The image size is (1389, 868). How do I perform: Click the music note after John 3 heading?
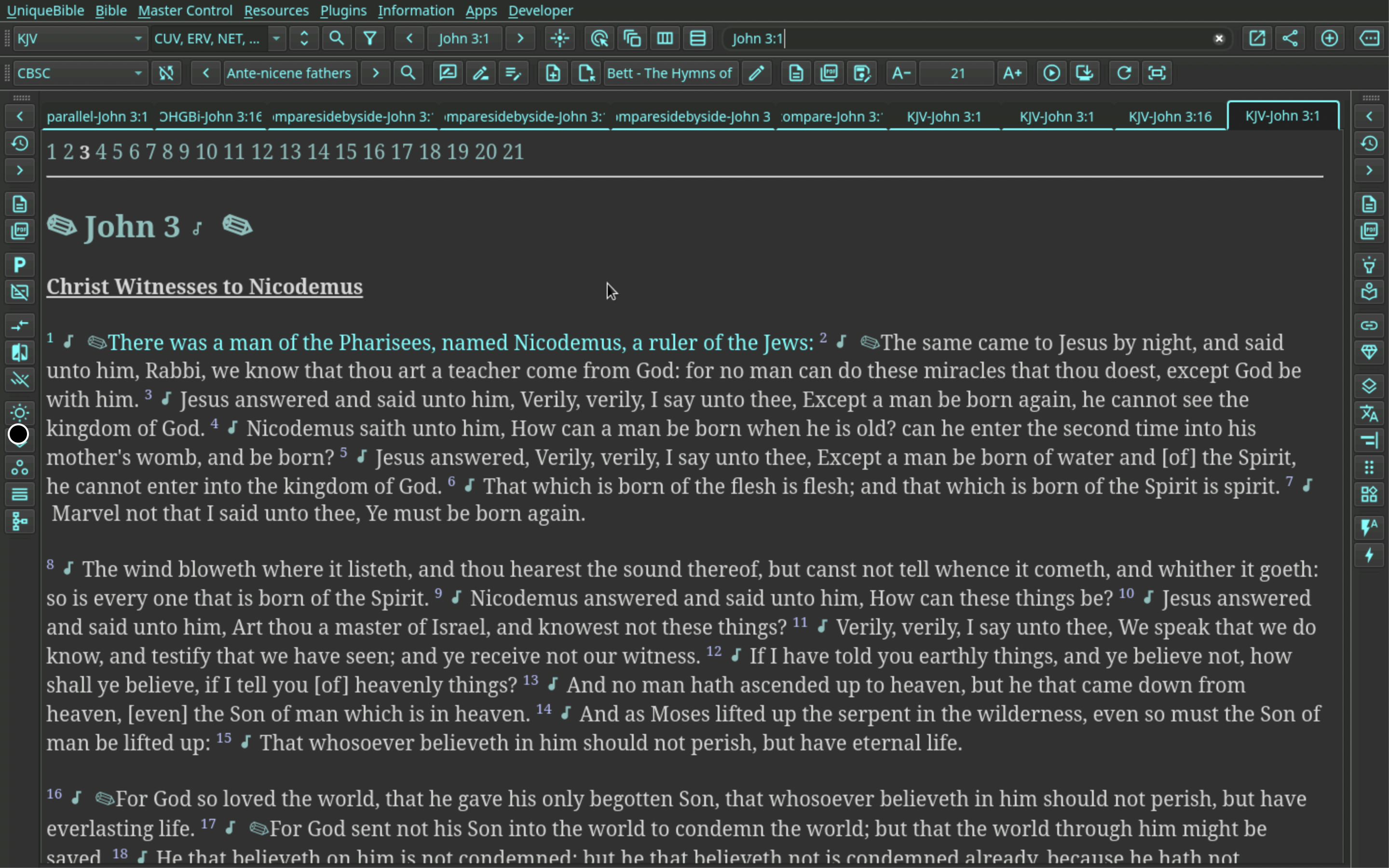pyautogui.click(x=197, y=229)
